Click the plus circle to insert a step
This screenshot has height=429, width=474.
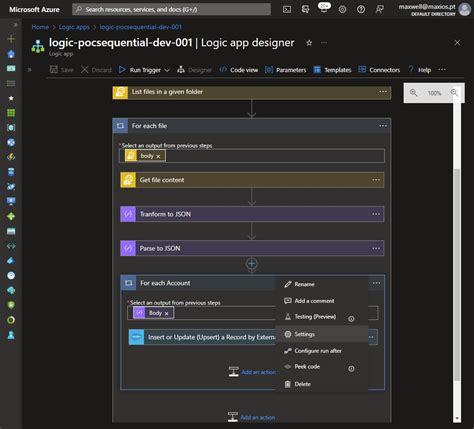(252, 264)
